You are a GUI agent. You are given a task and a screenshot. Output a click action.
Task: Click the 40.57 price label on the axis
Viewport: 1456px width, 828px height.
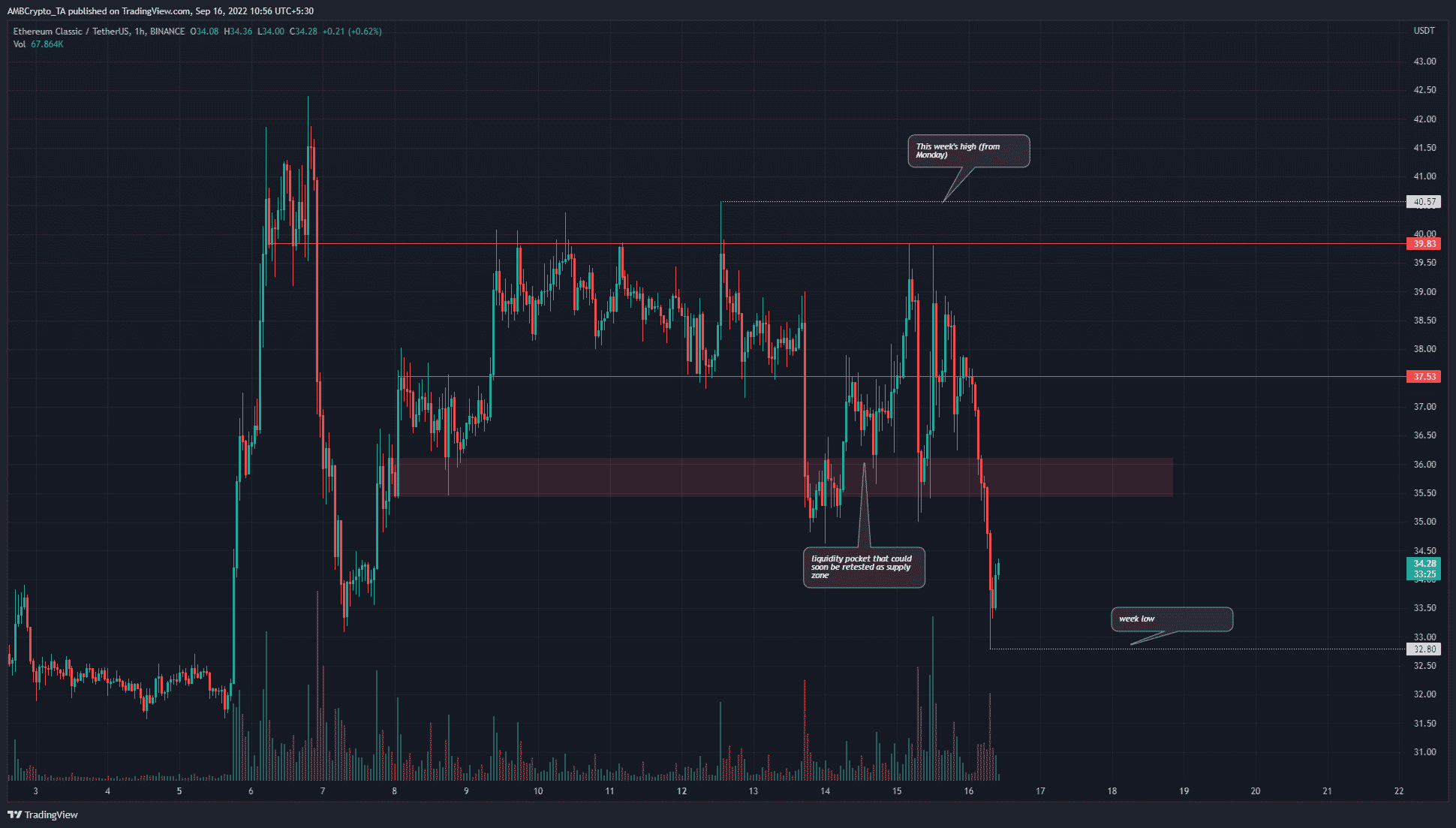click(1424, 202)
